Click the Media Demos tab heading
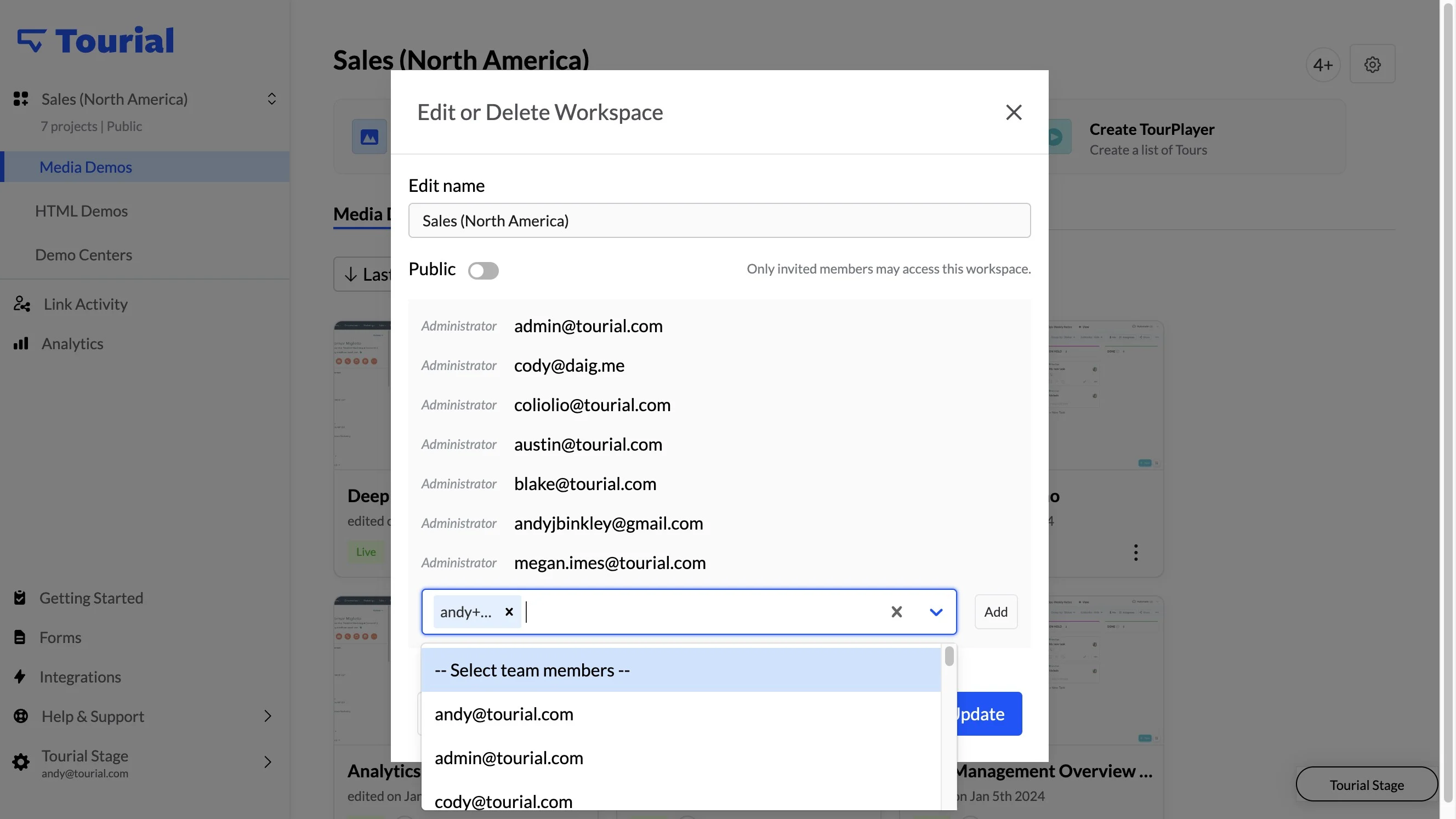 [x=362, y=215]
